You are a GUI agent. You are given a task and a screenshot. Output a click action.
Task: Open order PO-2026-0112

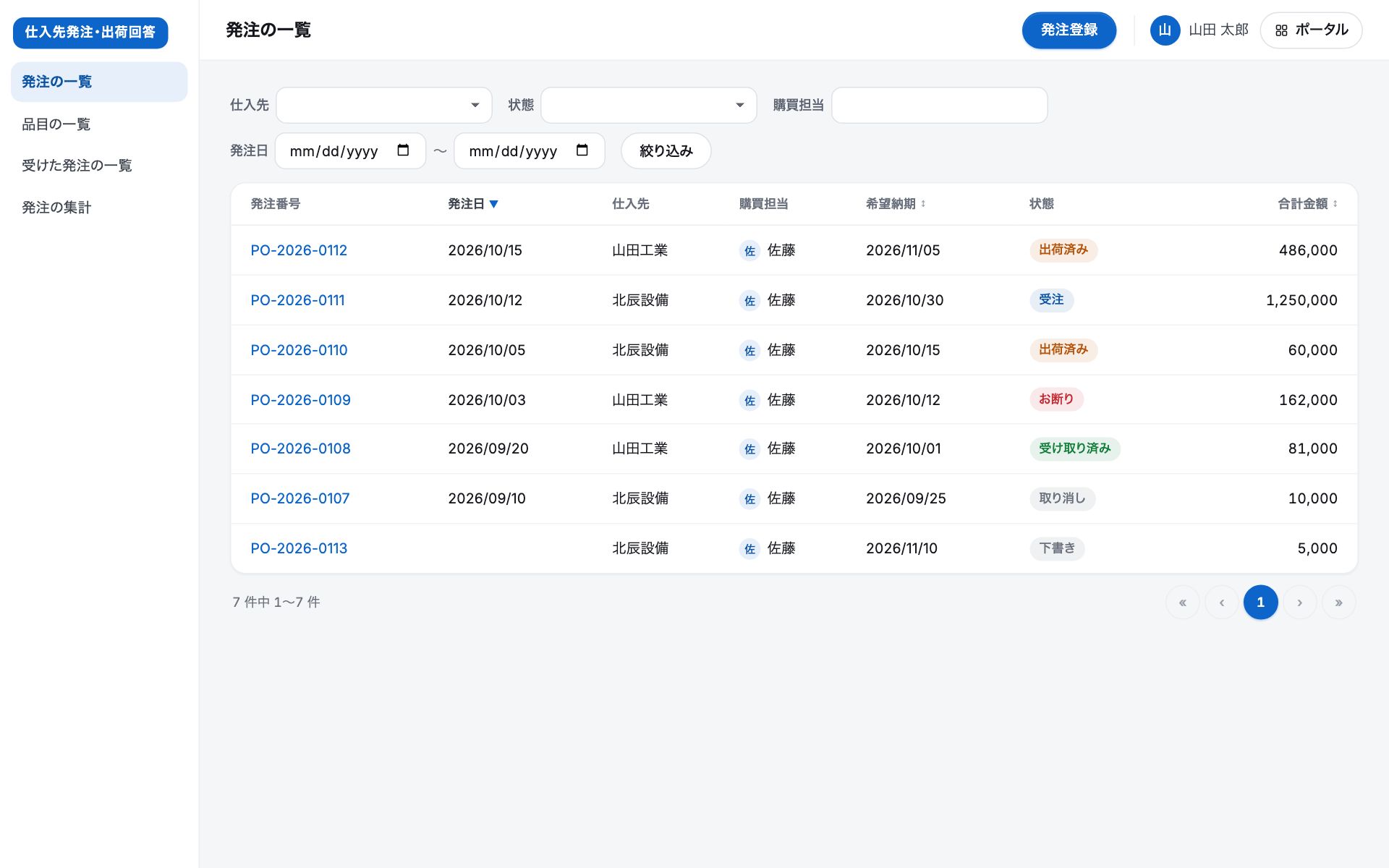click(299, 250)
